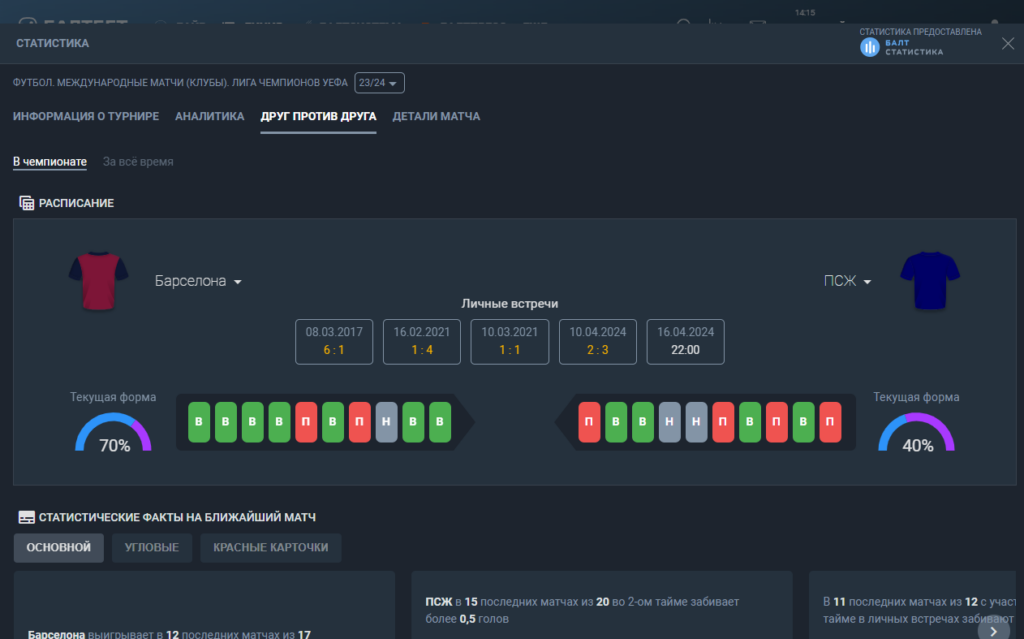Select the Друг против друга tab
This screenshot has width=1024, height=639.
tap(318, 116)
